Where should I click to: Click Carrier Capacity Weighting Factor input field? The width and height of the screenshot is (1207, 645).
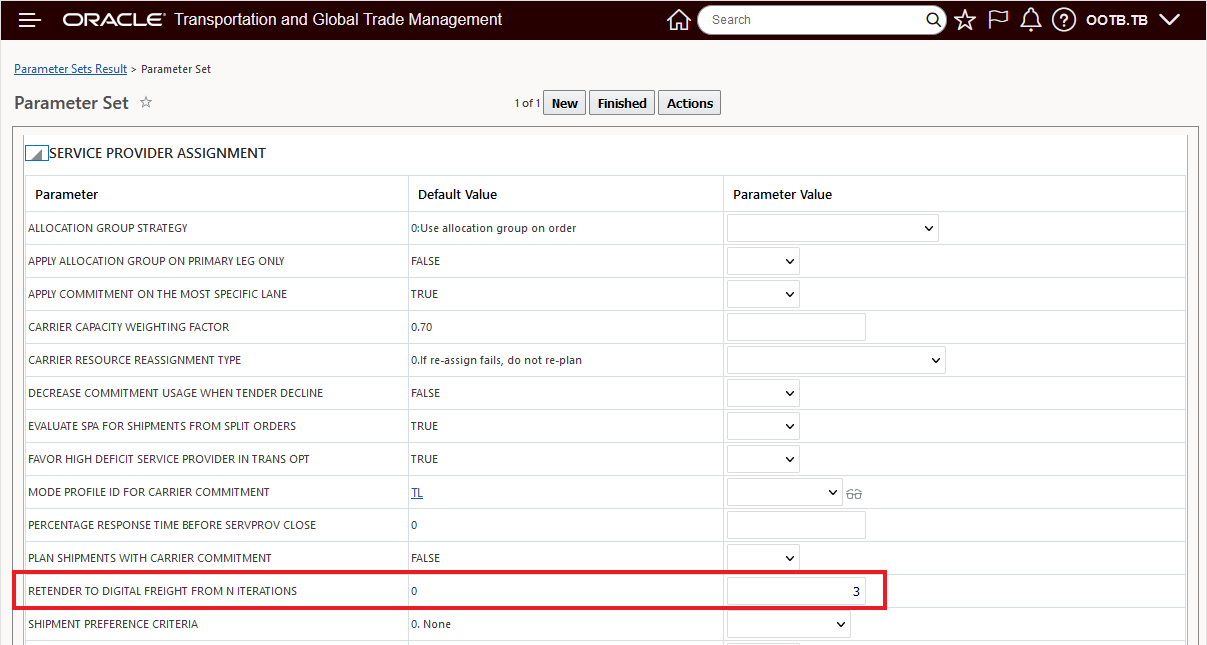point(796,327)
